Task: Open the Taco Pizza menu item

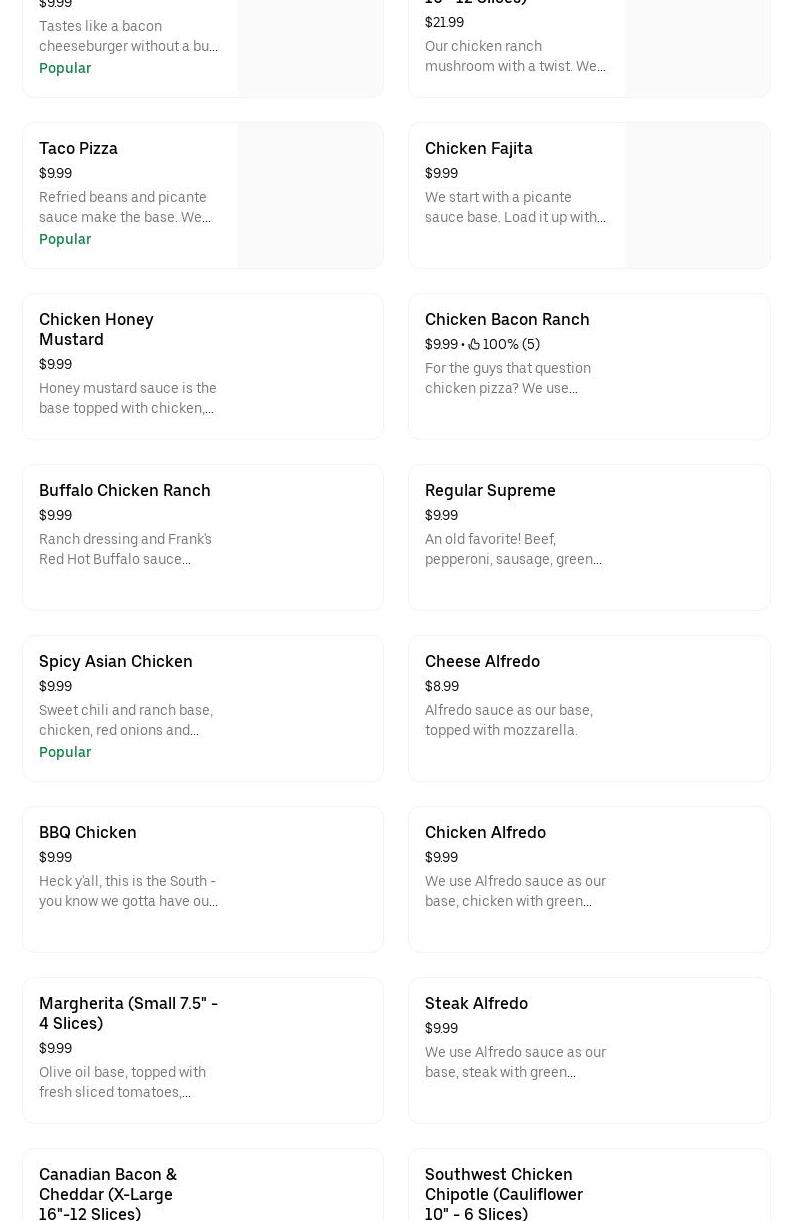Action: click(203, 195)
